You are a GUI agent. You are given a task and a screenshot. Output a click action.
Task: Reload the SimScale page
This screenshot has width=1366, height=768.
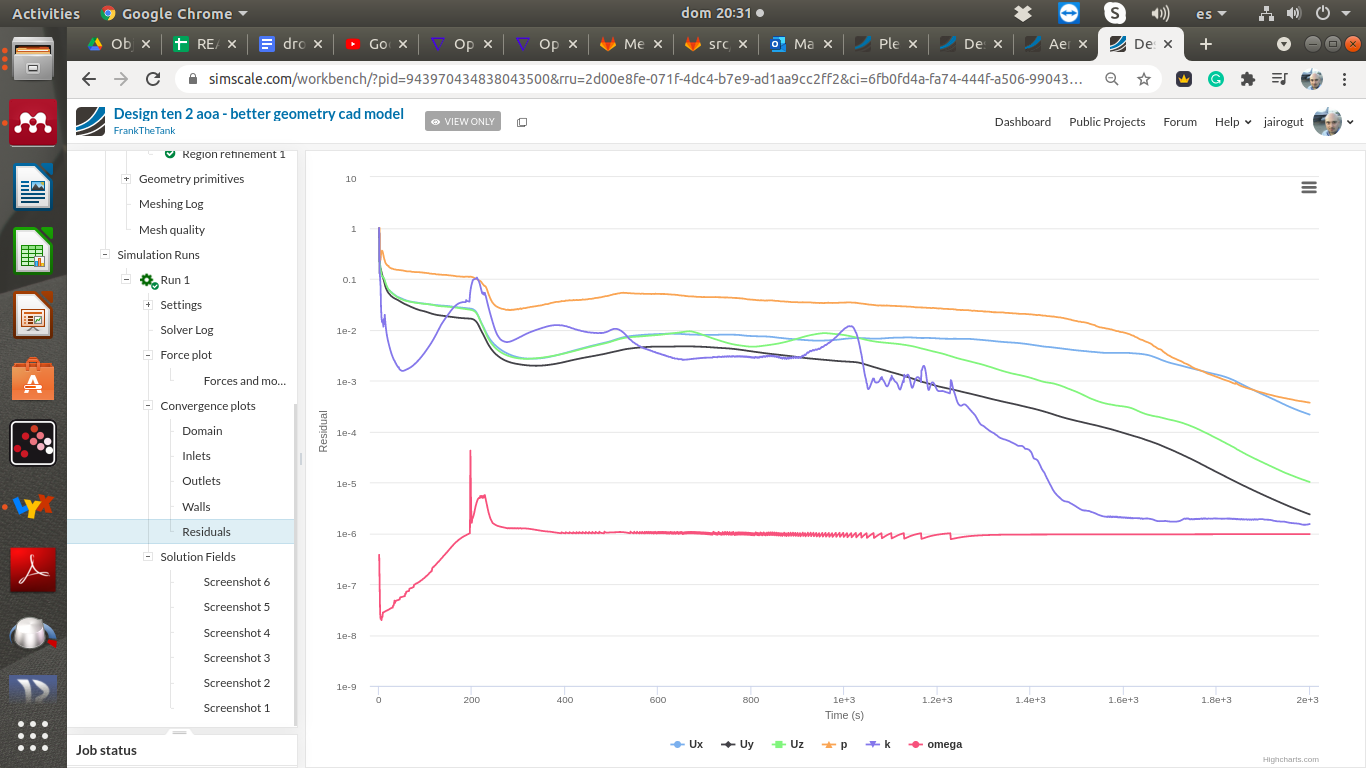[153, 79]
